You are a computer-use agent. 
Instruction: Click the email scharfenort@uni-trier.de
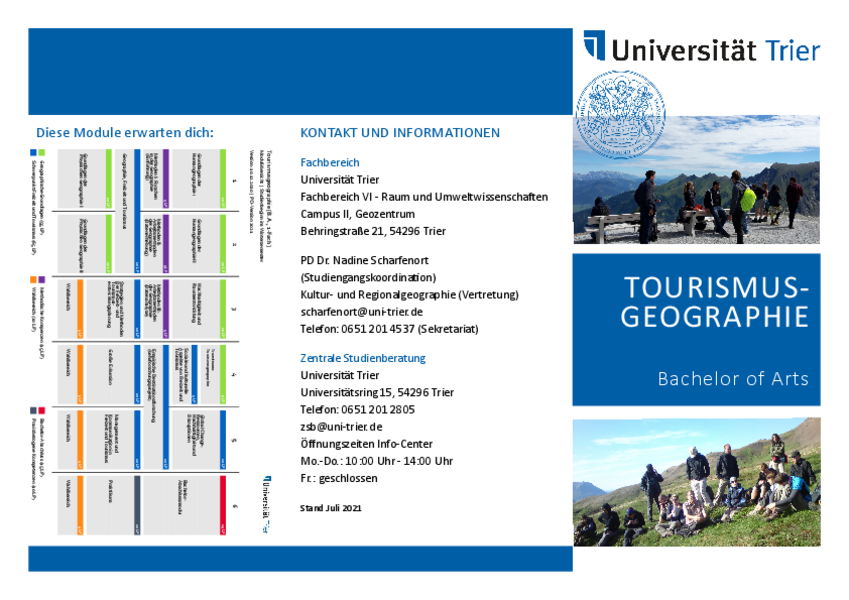pyautogui.click(x=362, y=312)
